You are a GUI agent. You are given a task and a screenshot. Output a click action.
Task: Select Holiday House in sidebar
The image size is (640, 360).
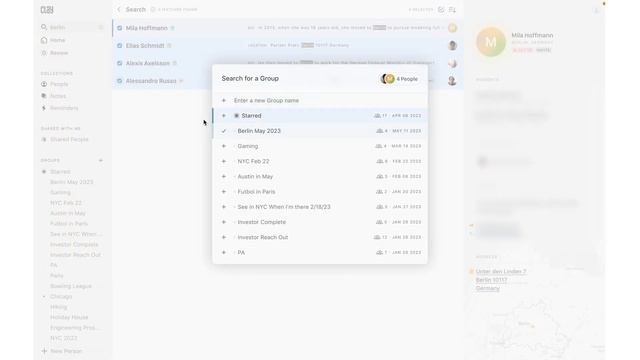pos(69,317)
